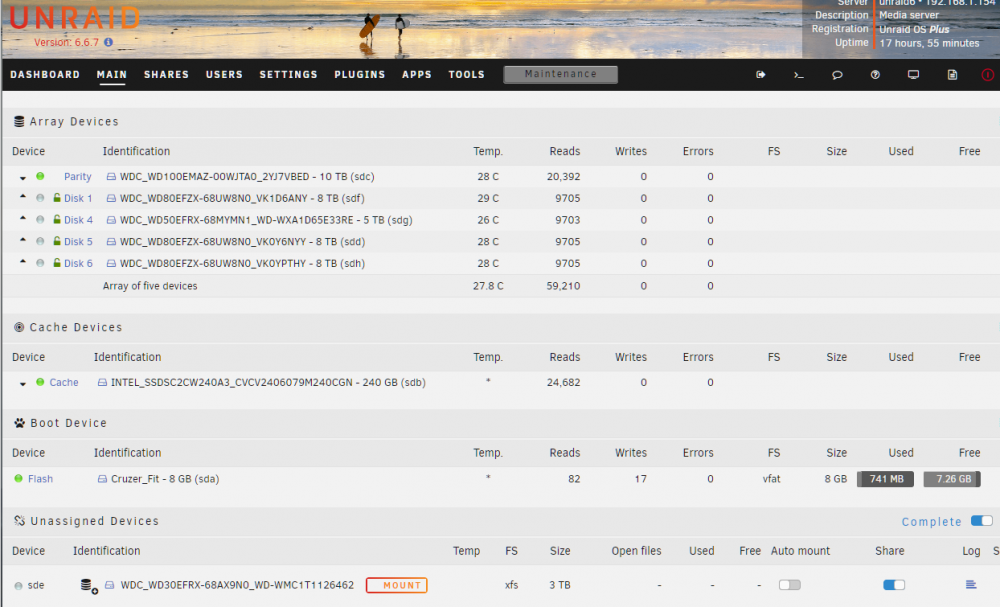The height and width of the screenshot is (607, 1000).
Task: Click the 'Array of five devices' text
Action: coord(150,286)
